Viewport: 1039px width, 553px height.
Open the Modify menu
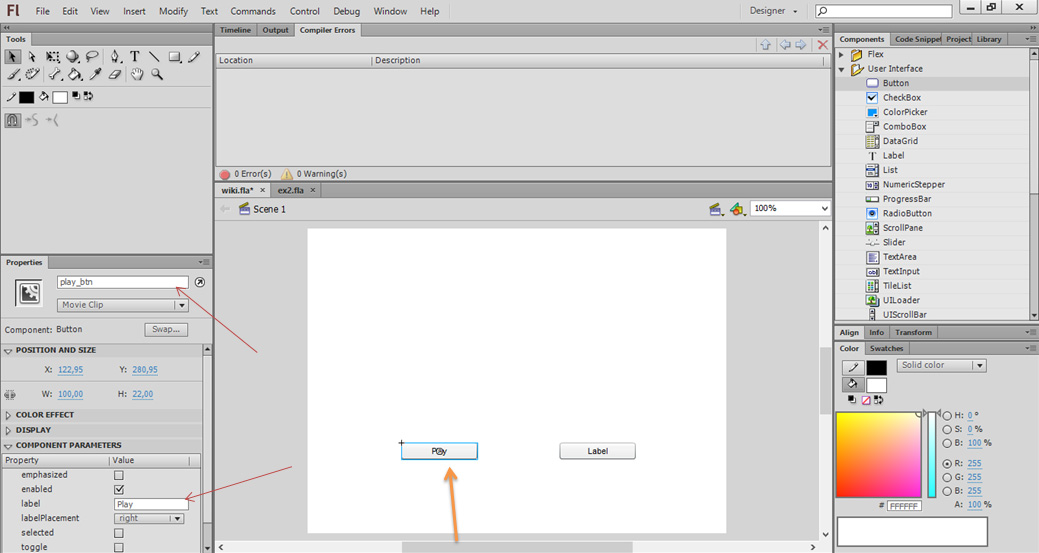point(173,11)
